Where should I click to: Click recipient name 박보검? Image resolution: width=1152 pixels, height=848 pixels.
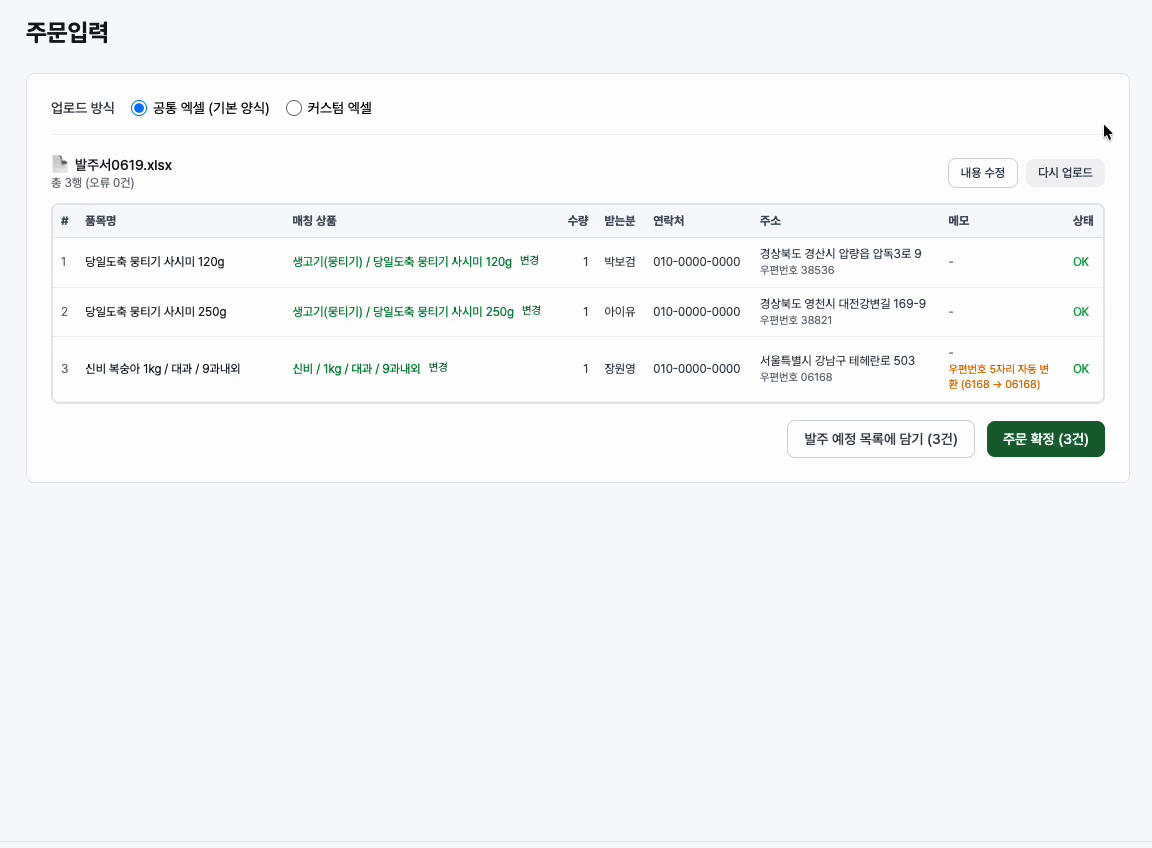pos(619,262)
